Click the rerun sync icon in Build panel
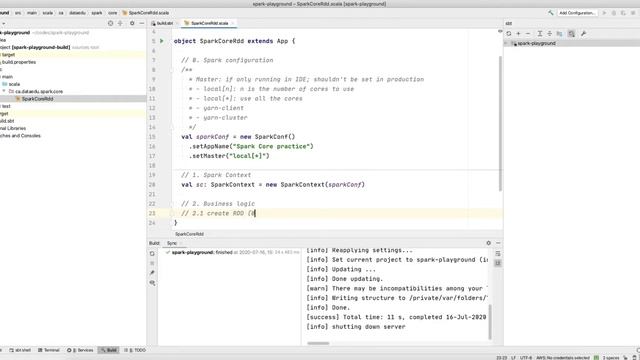640x360 pixels. [152, 254]
